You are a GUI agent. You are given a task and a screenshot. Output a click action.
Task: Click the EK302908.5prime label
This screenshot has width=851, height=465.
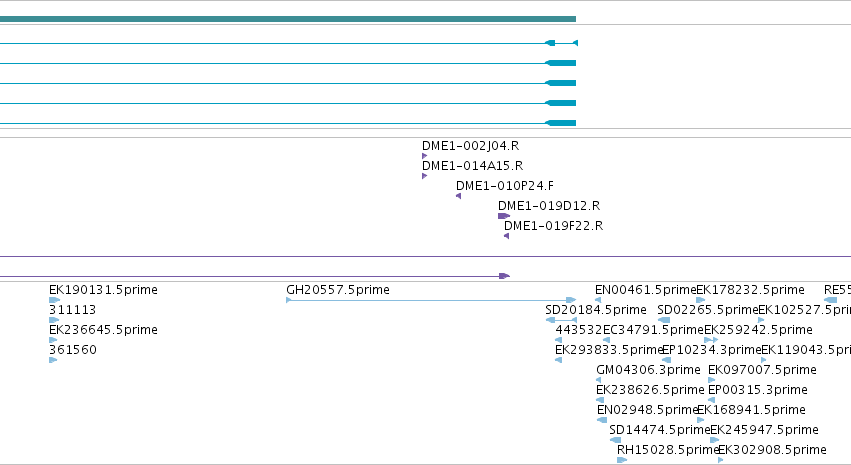click(772, 451)
